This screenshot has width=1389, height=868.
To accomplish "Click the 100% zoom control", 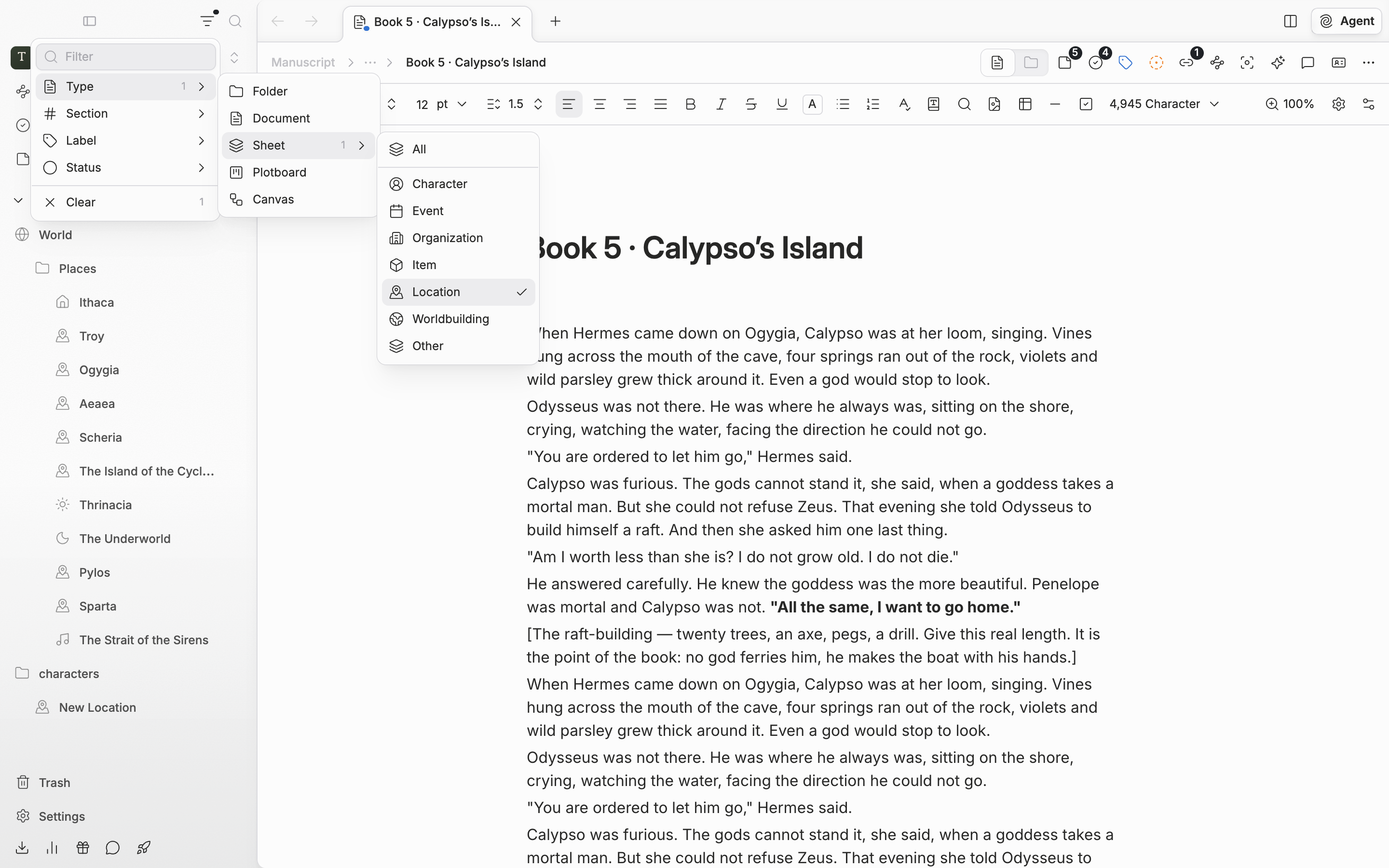I will (x=1290, y=104).
